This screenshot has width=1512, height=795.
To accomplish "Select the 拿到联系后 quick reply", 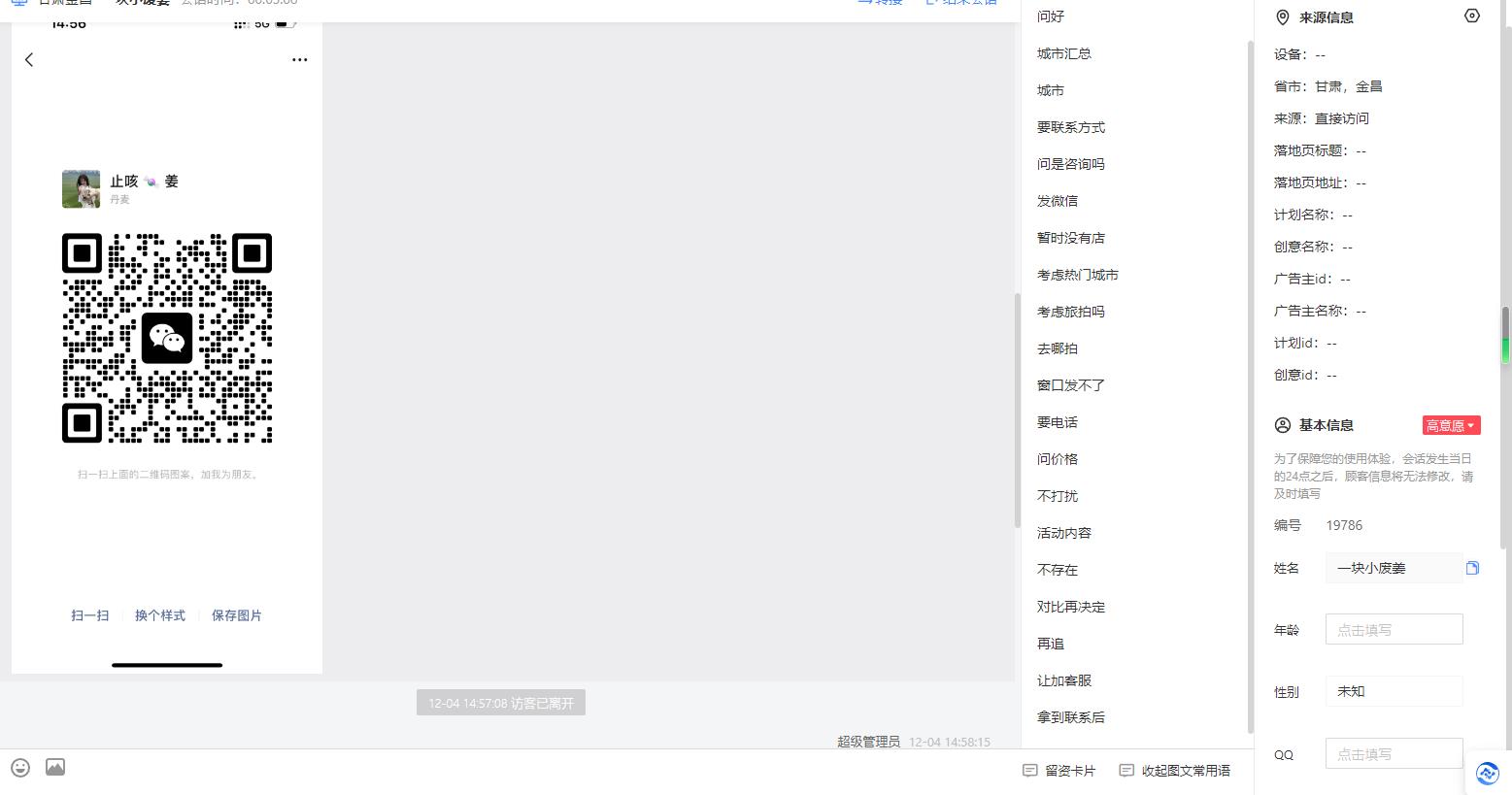I will 1071,717.
